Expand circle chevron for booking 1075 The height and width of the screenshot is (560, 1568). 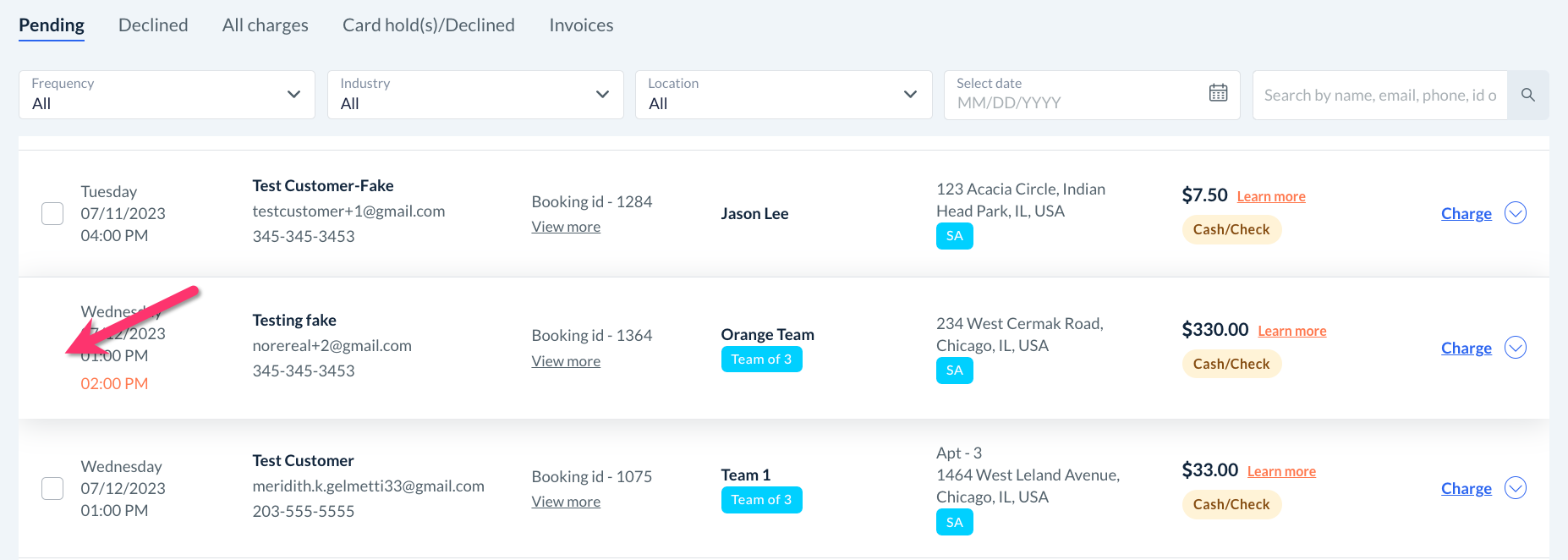pyautogui.click(x=1516, y=488)
